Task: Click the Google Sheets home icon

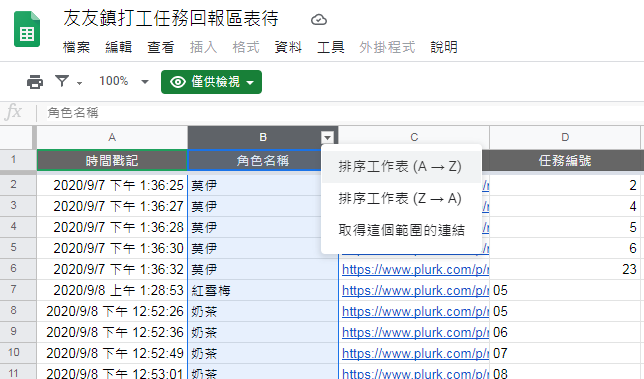Action: 27,30
